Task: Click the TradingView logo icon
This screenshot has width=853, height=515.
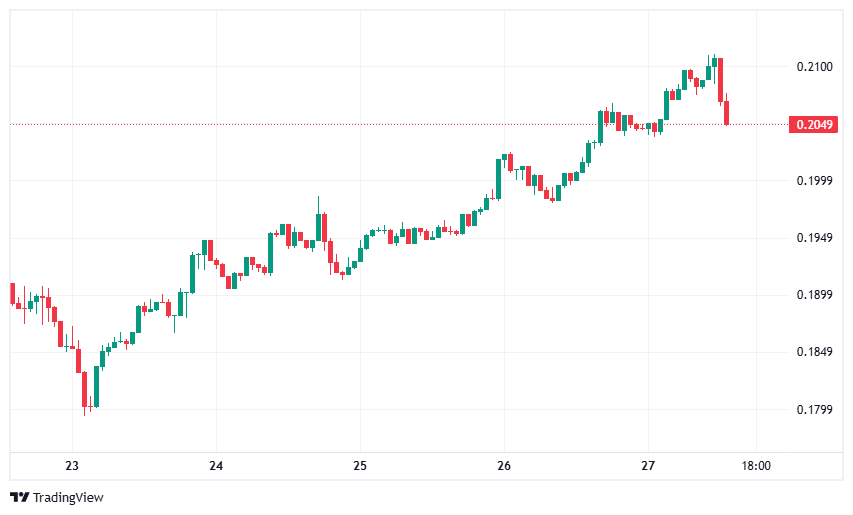Action: 19,497
